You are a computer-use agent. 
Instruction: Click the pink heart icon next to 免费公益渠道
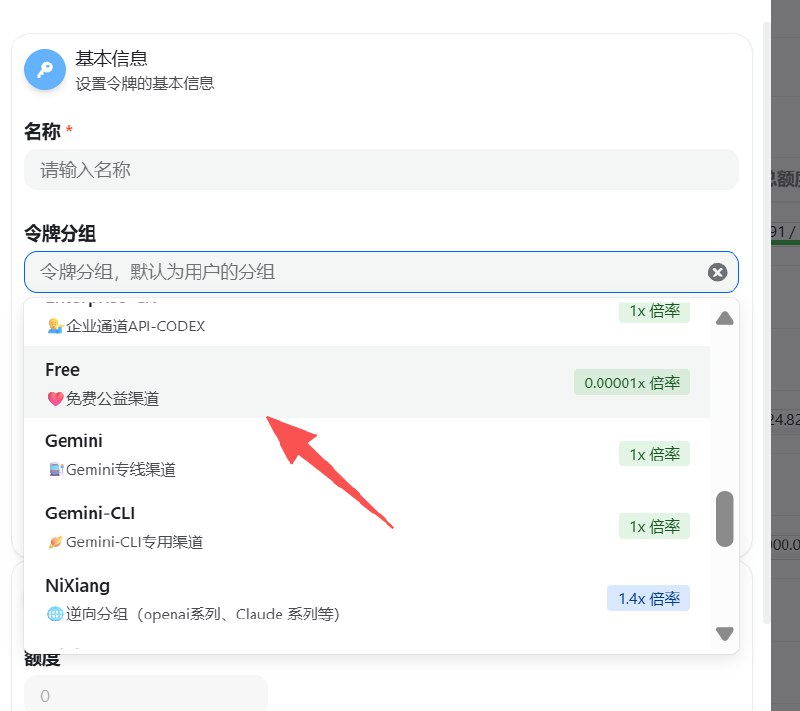[x=55, y=399]
